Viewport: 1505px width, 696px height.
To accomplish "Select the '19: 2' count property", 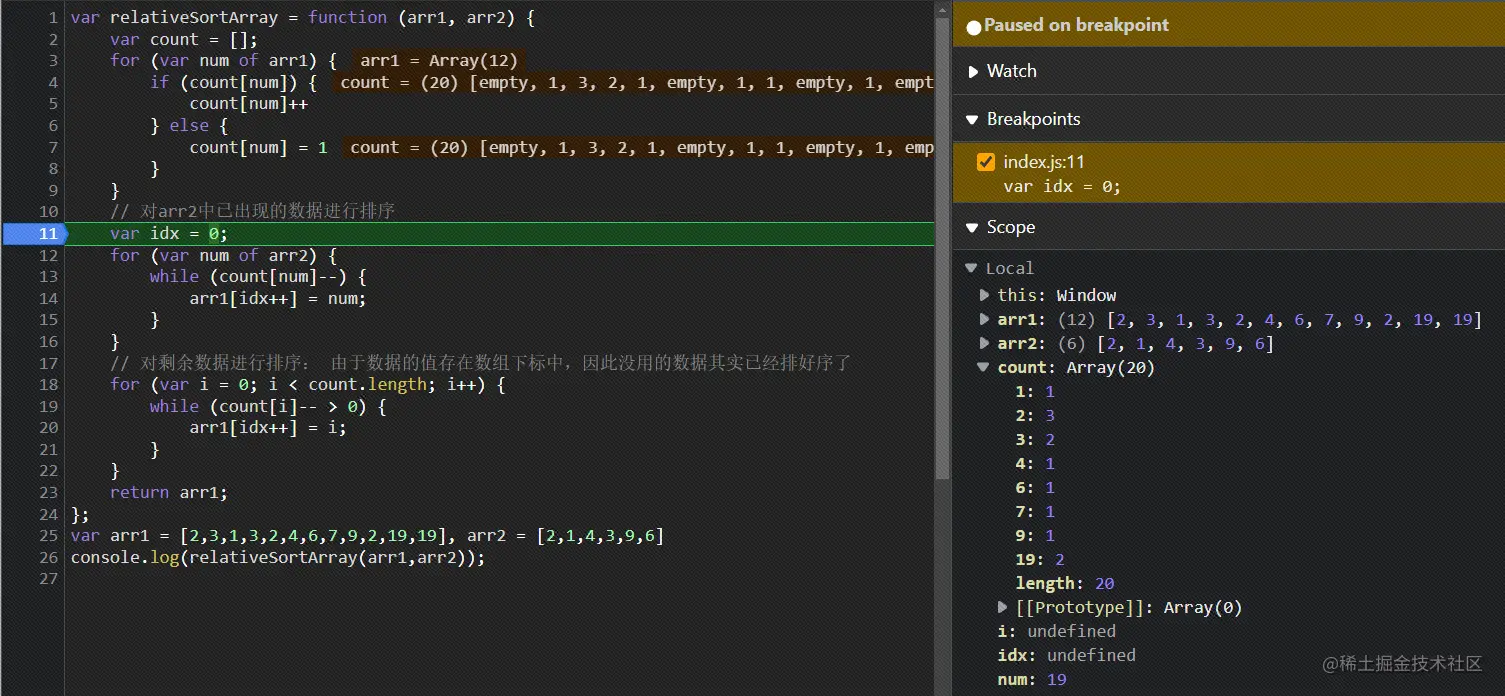I will (1040, 559).
